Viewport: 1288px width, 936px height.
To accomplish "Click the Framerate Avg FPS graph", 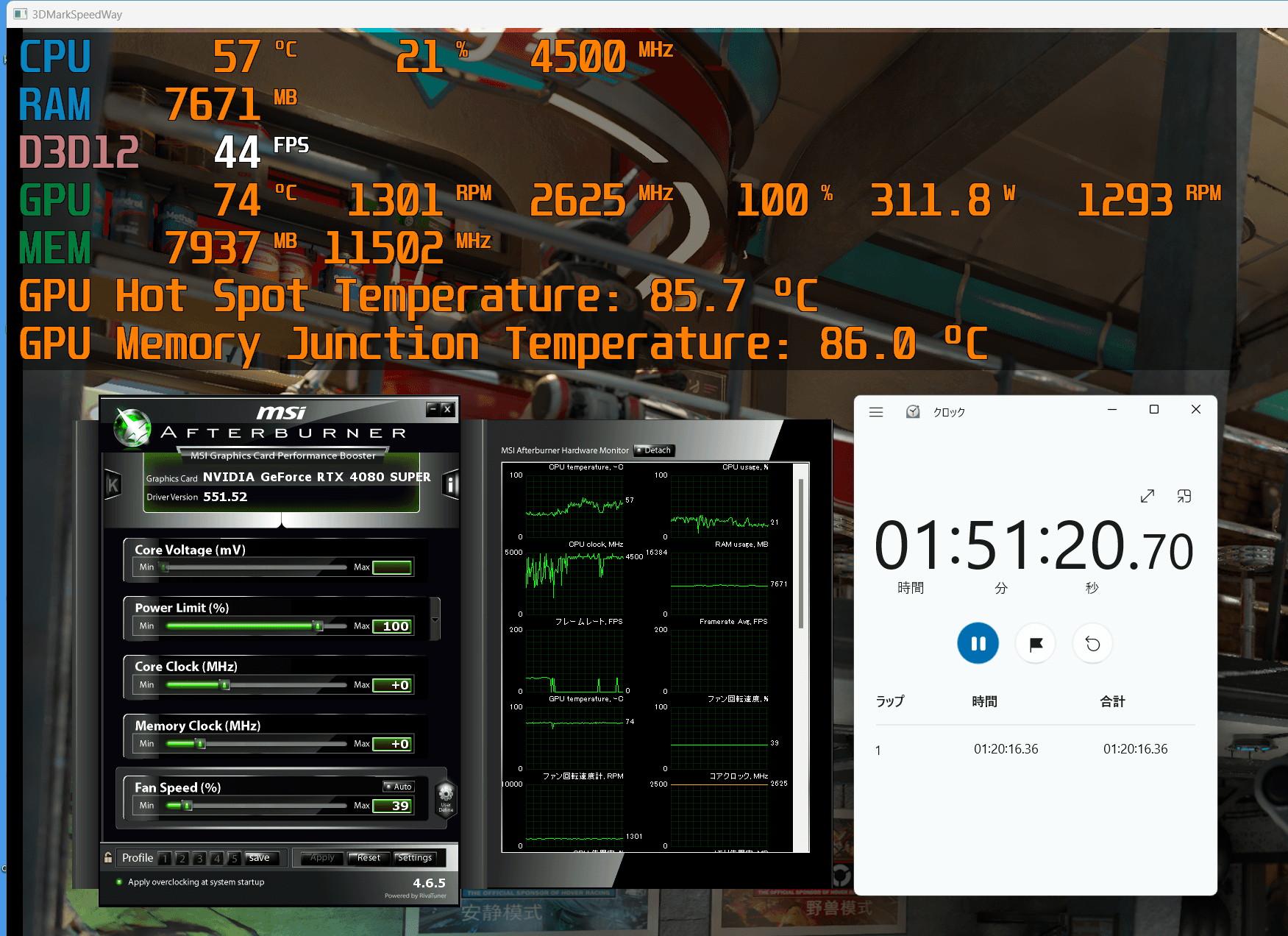I will click(719, 661).
